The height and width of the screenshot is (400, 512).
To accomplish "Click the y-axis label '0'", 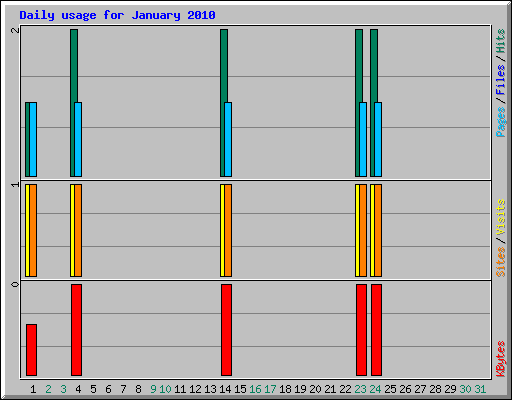I will 15,284.
